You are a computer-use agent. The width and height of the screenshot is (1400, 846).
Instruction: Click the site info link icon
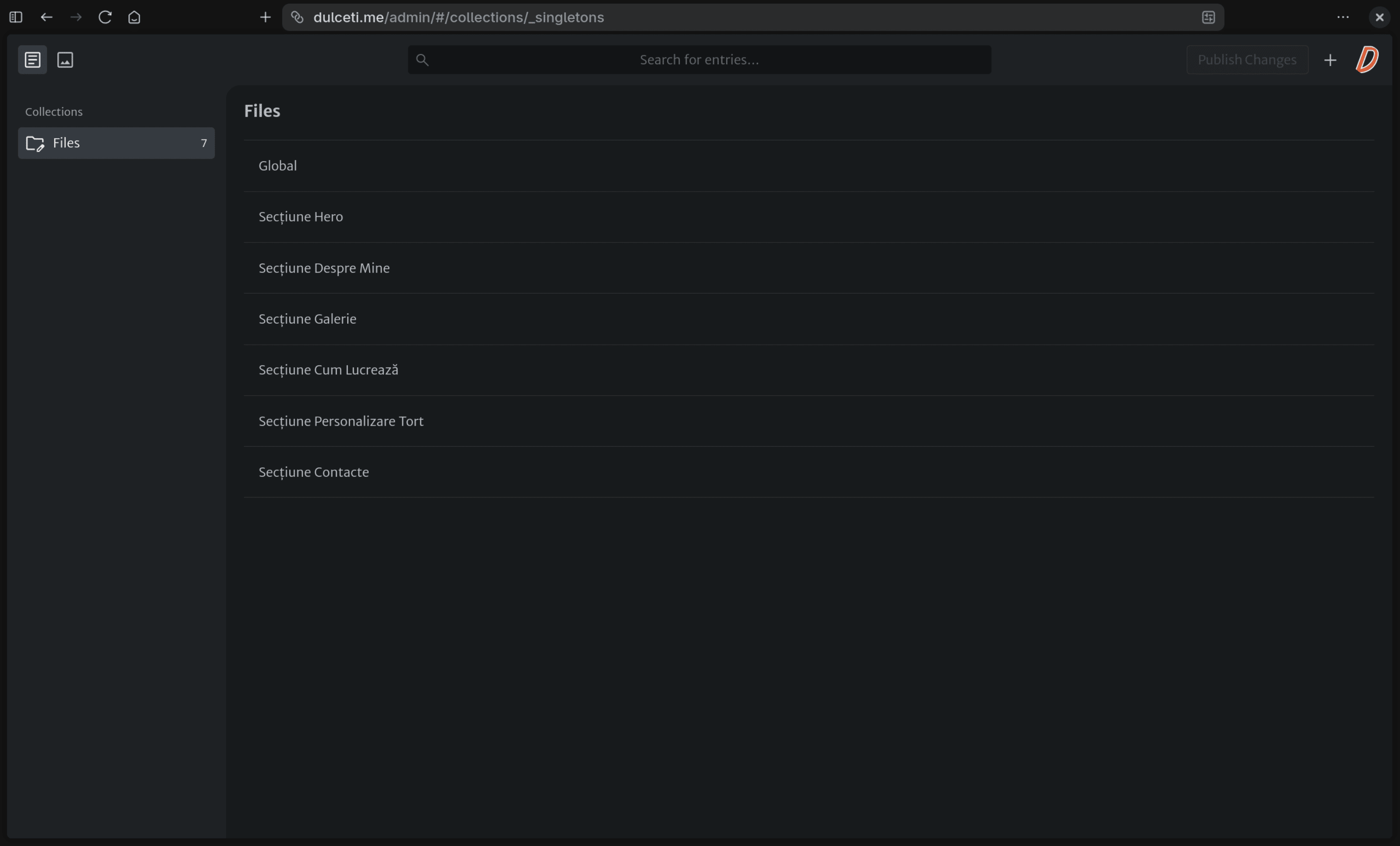[297, 17]
